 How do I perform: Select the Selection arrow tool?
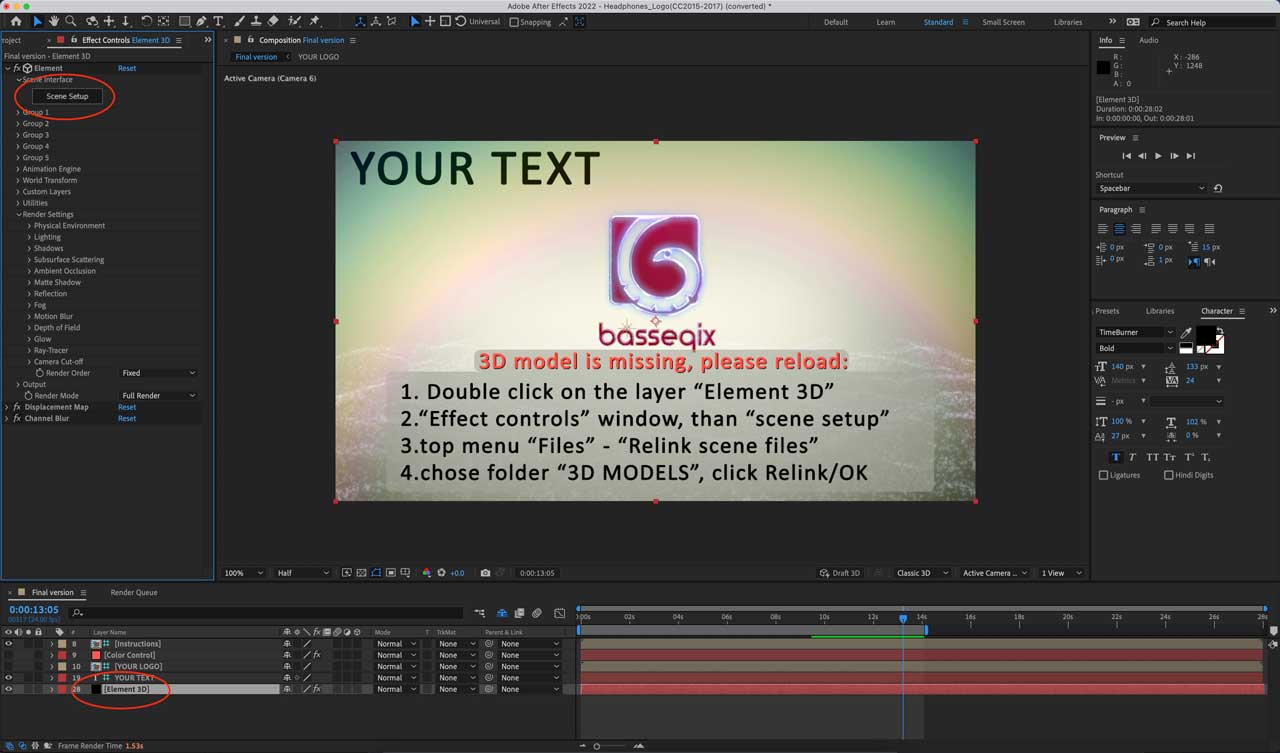coord(38,21)
